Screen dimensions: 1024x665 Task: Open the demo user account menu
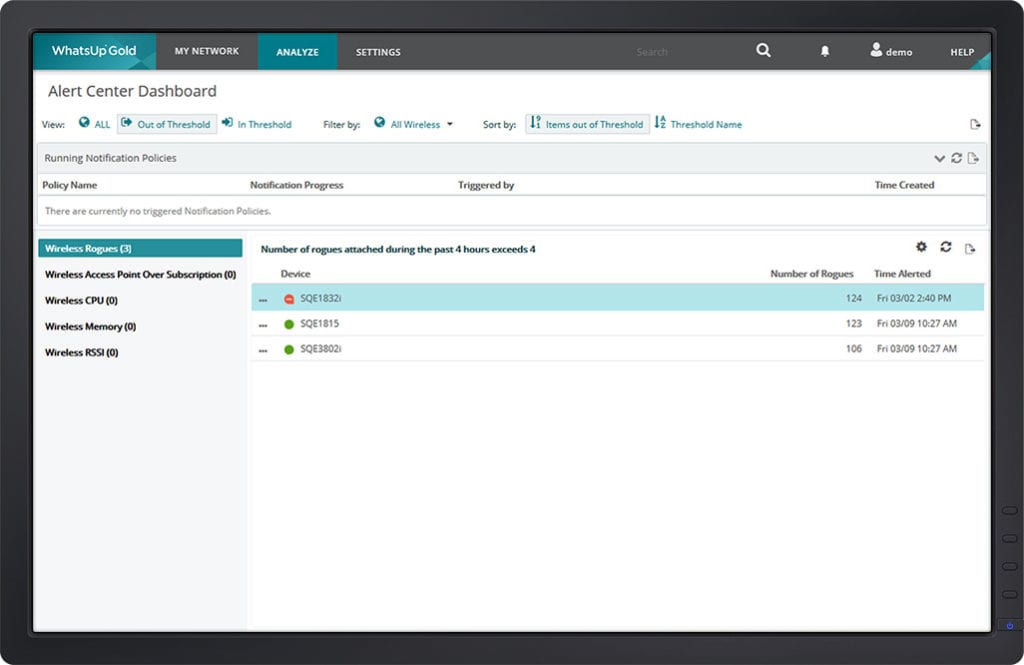point(891,51)
